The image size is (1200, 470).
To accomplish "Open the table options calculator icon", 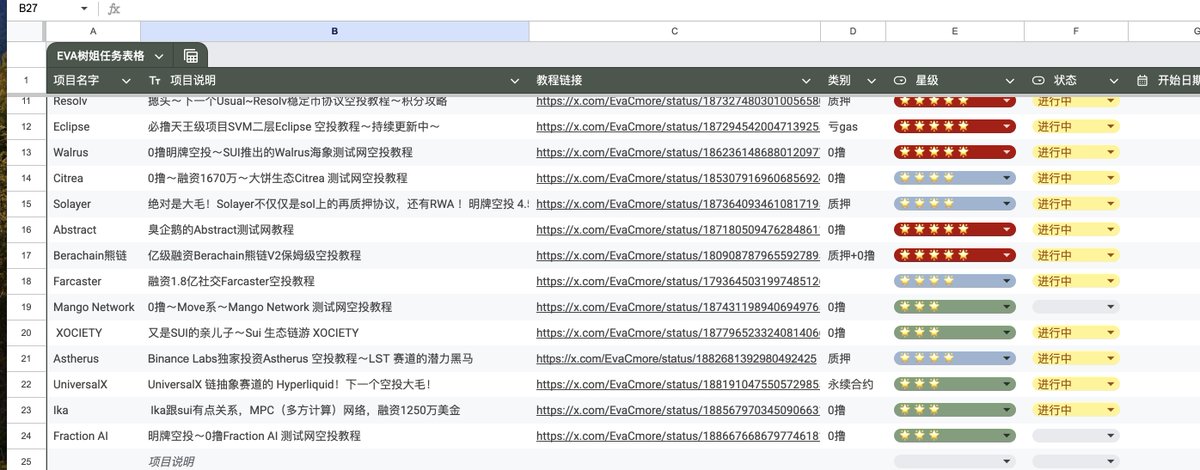I will click(190, 56).
